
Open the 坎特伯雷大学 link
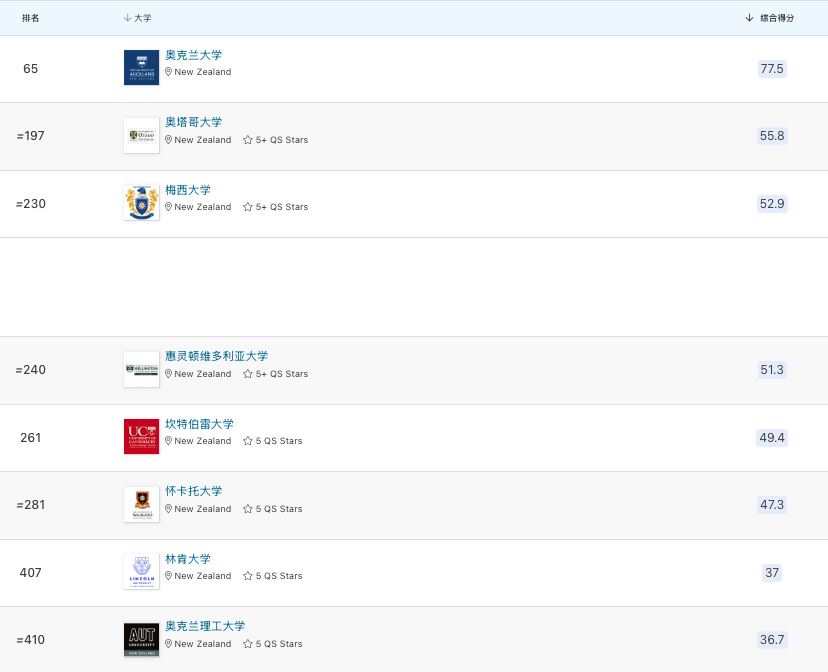[x=199, y=424]
